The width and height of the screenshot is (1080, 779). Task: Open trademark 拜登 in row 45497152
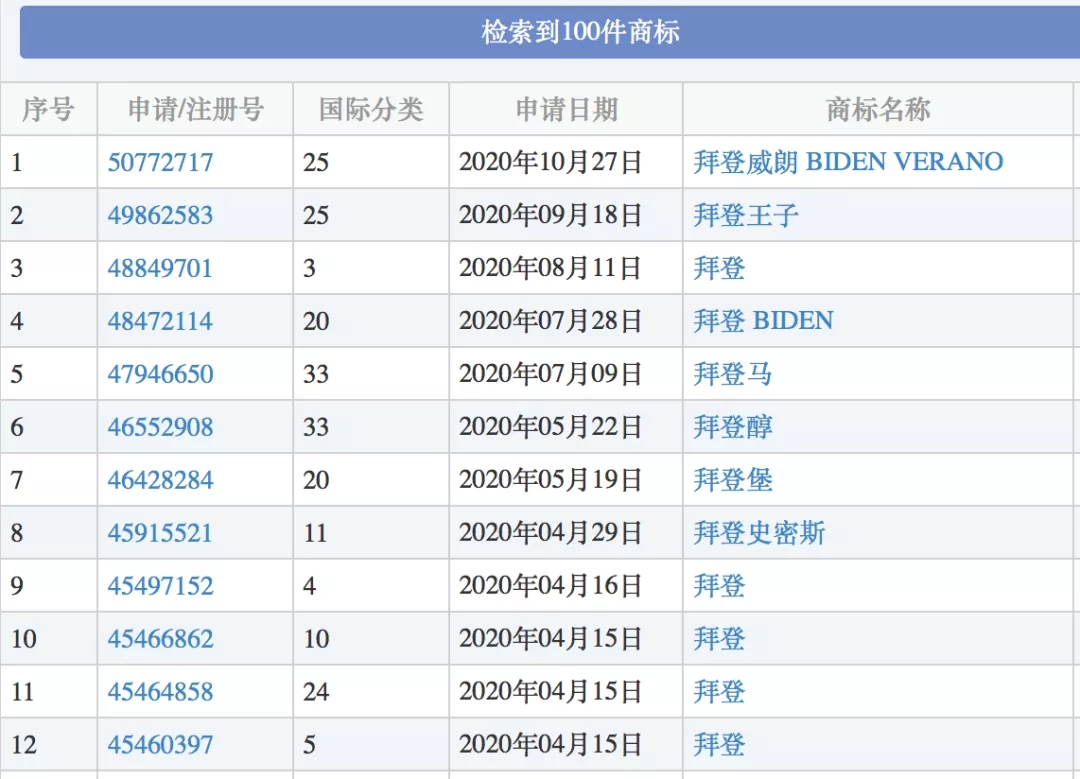coord(719,586)
